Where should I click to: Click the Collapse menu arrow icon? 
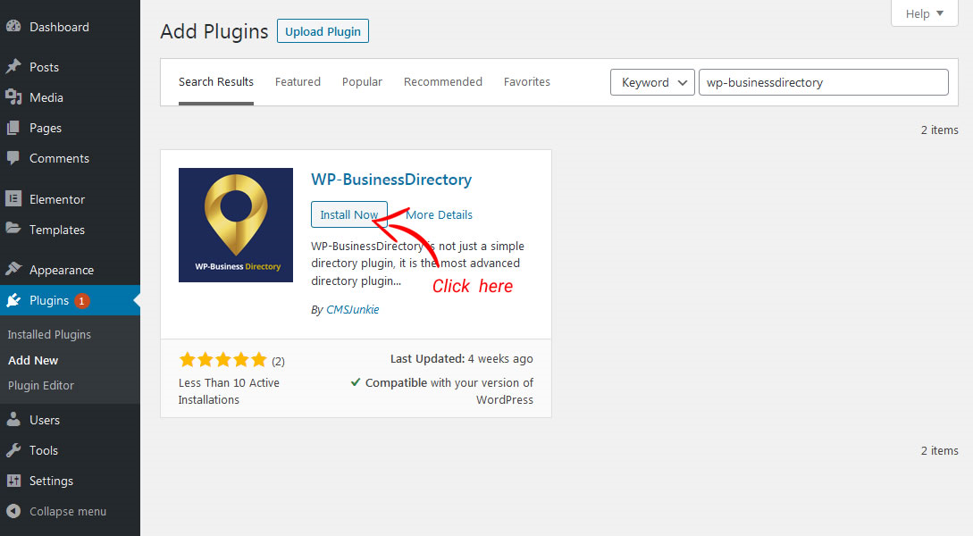click(13, 511)
